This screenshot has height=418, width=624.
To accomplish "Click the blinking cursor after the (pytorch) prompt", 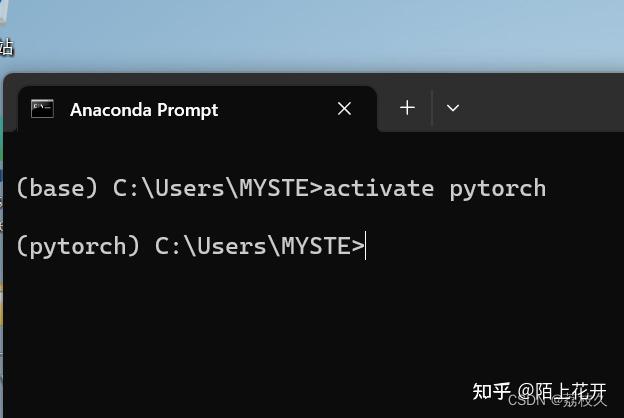I will coord(365,245).
